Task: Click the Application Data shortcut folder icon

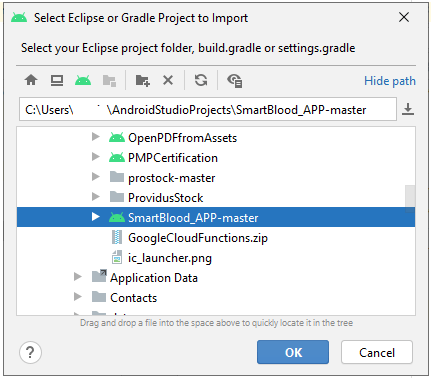Action: pyautogui.click(x=99, y=277)
